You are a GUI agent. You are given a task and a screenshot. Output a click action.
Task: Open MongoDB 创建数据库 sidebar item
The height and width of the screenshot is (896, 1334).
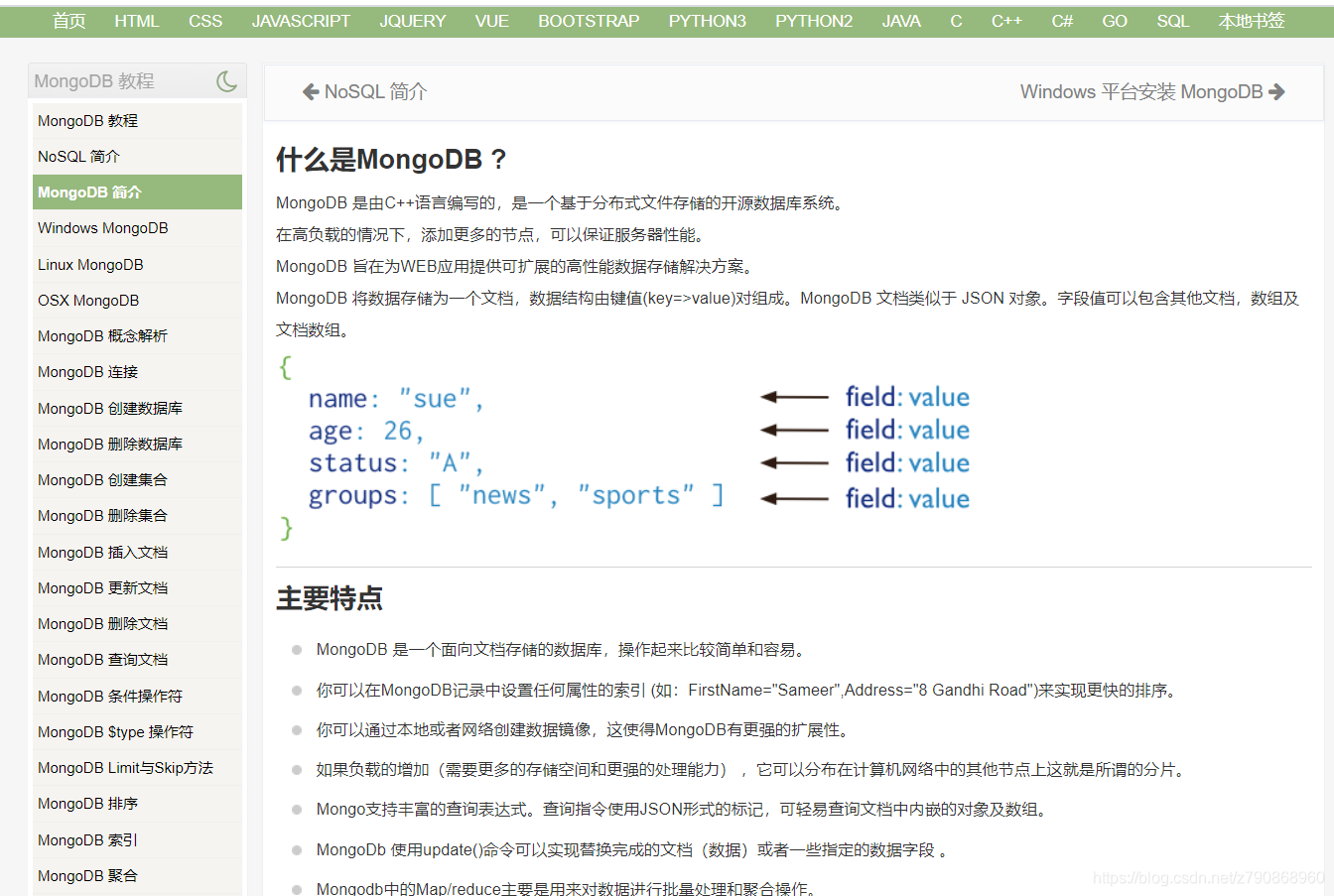137,409
